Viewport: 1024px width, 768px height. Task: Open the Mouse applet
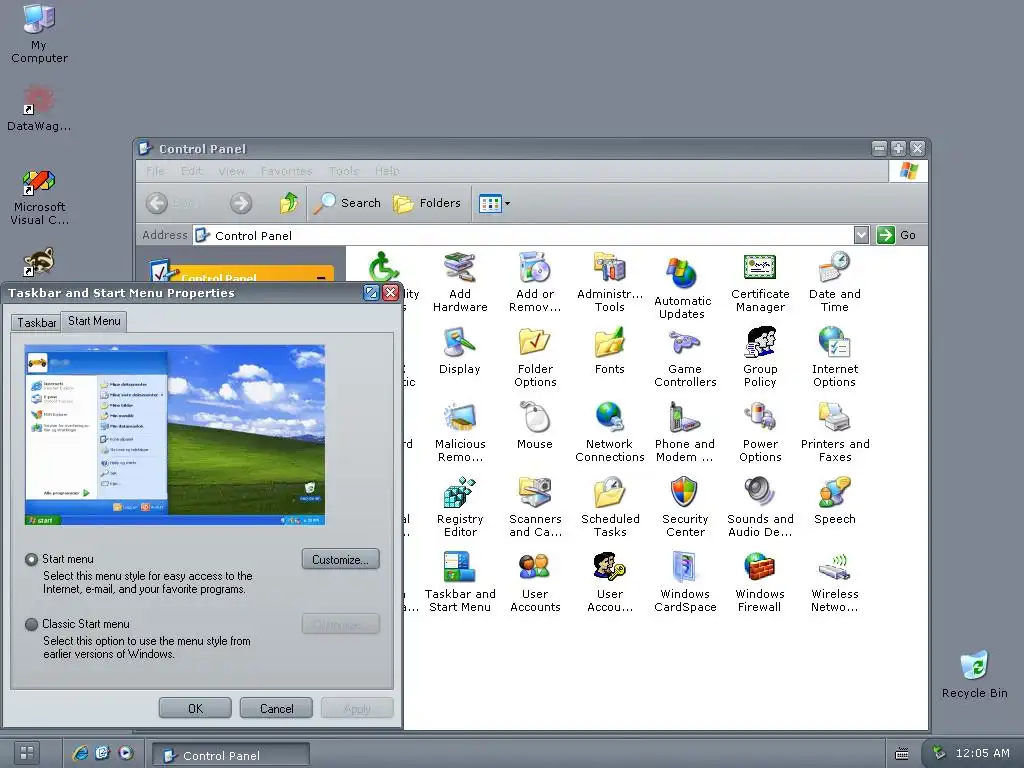click(535, 426)
